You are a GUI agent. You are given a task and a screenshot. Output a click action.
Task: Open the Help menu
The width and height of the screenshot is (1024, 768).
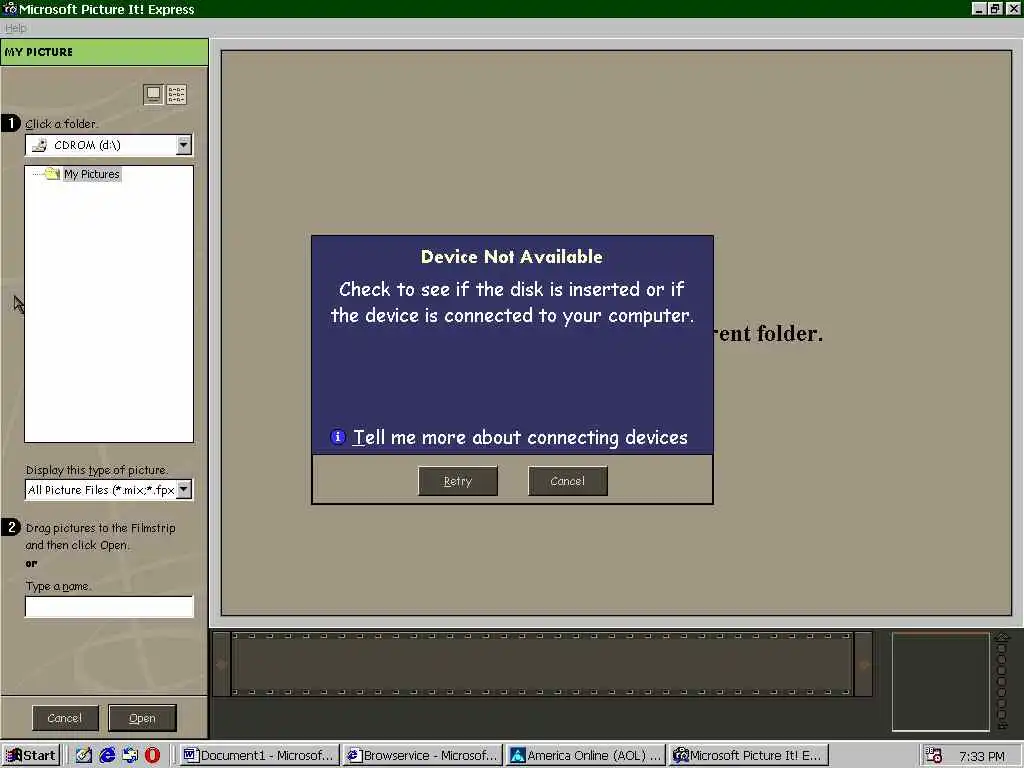point(16,28)
